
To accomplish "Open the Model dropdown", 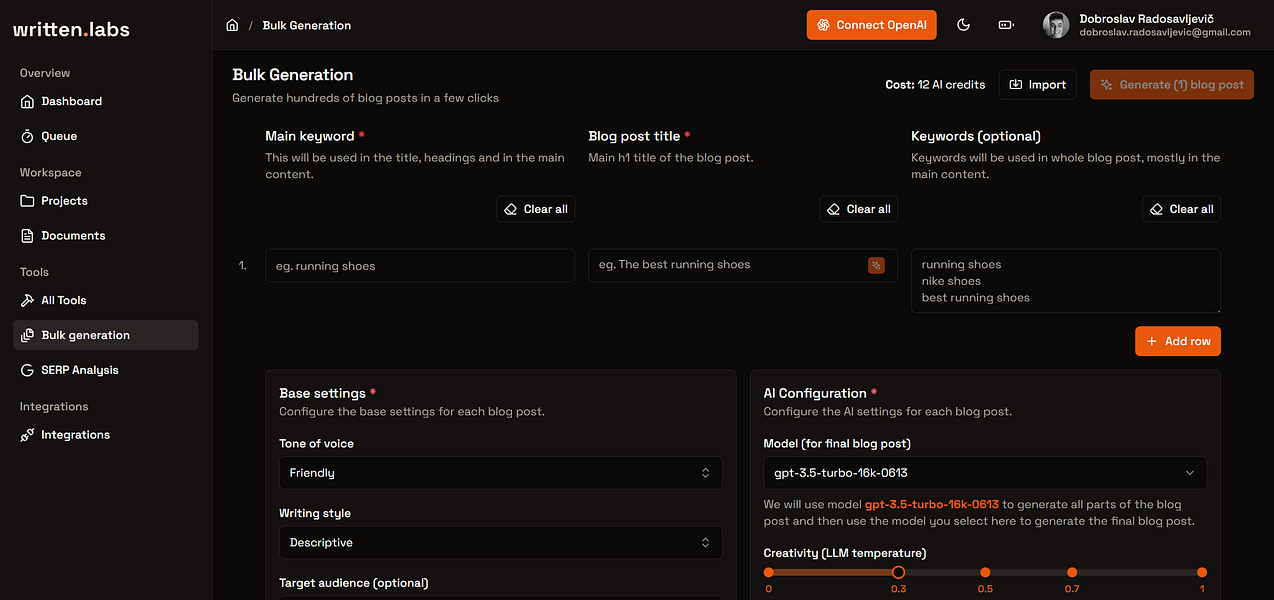I will (x=985, y=473).
